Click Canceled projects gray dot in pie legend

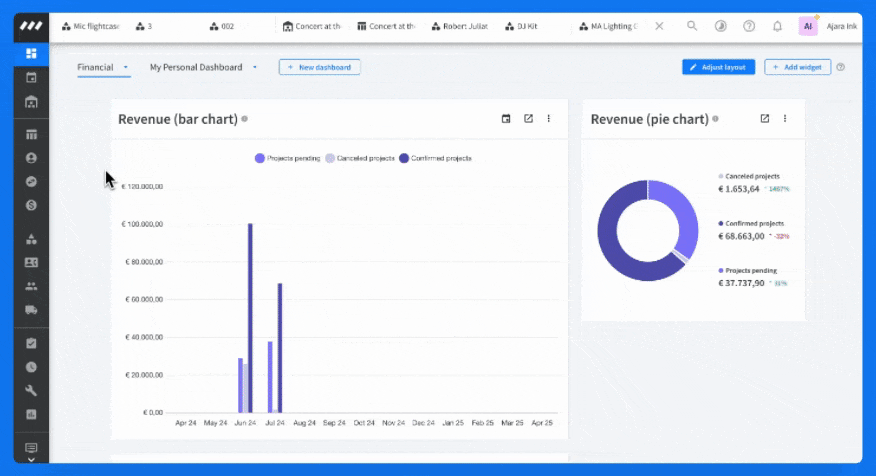tap(721, 176)
